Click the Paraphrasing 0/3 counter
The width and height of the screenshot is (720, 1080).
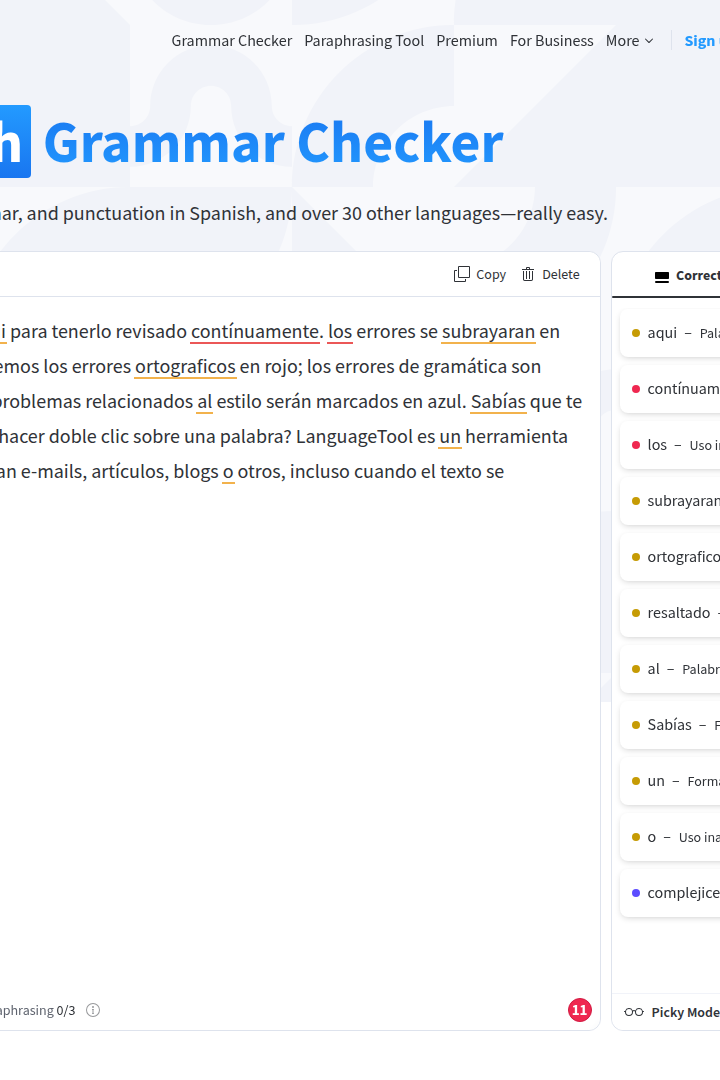38,1010
